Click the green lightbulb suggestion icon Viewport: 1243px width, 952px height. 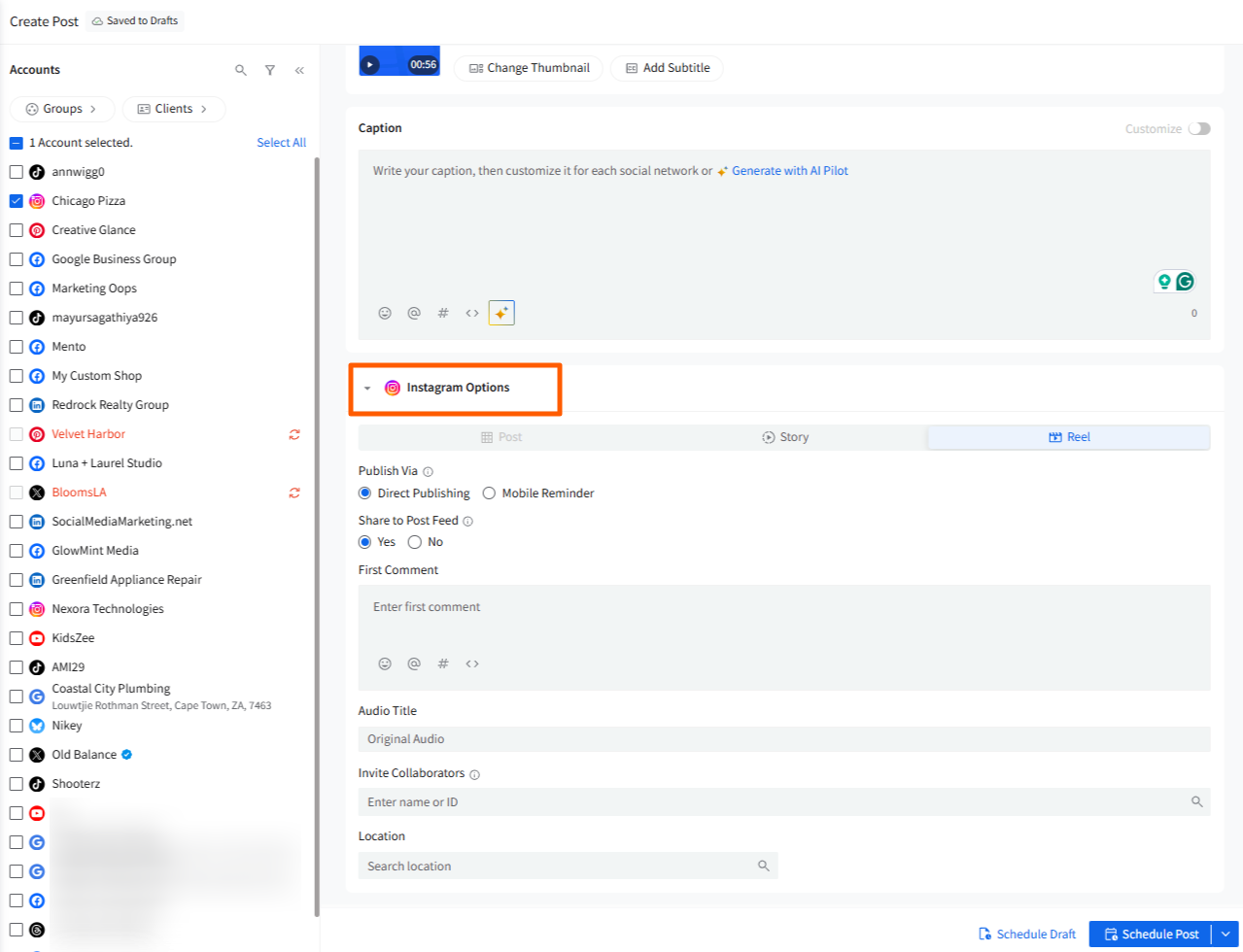[1164, 282]
